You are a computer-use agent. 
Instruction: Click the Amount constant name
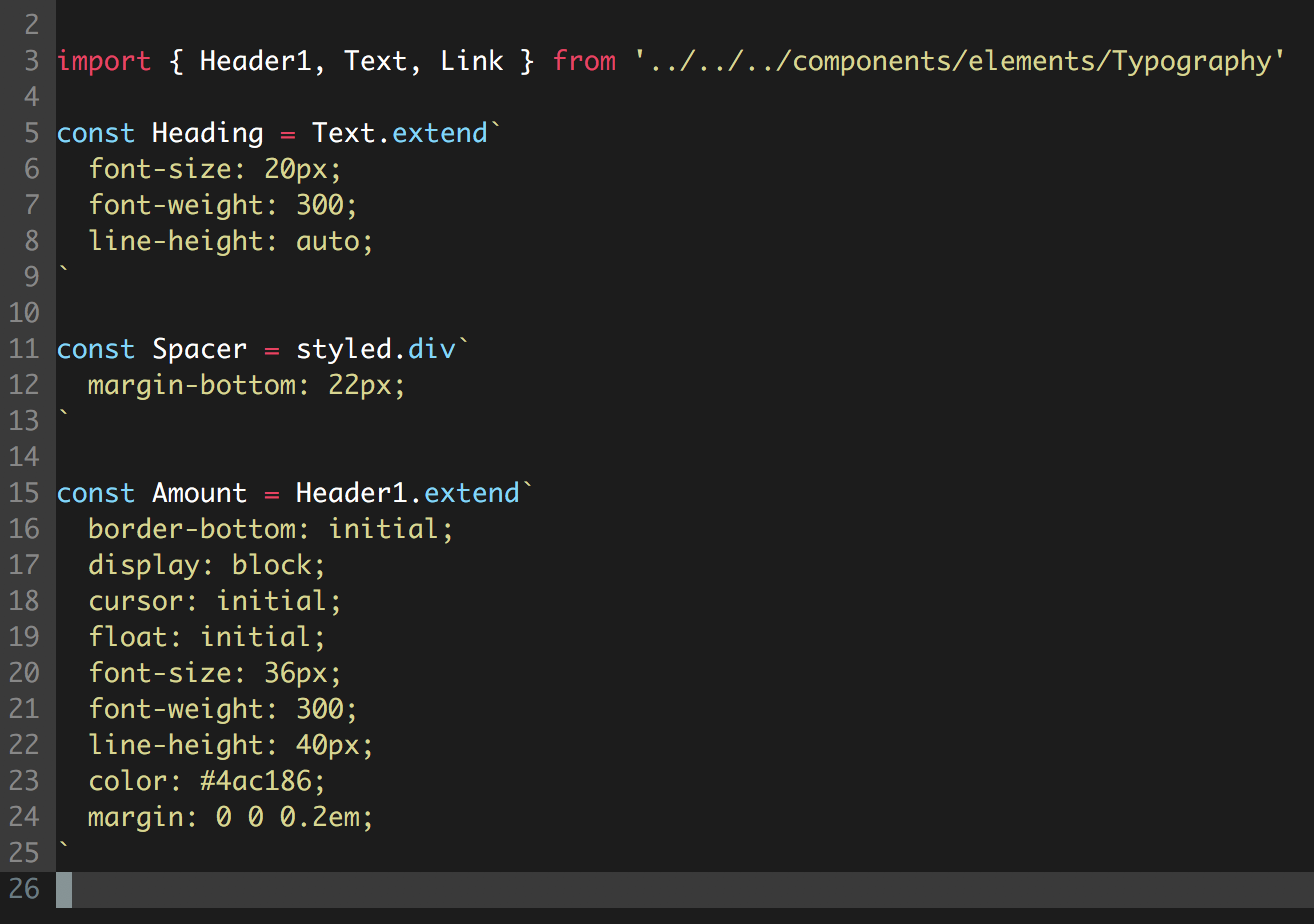(199, 493)
